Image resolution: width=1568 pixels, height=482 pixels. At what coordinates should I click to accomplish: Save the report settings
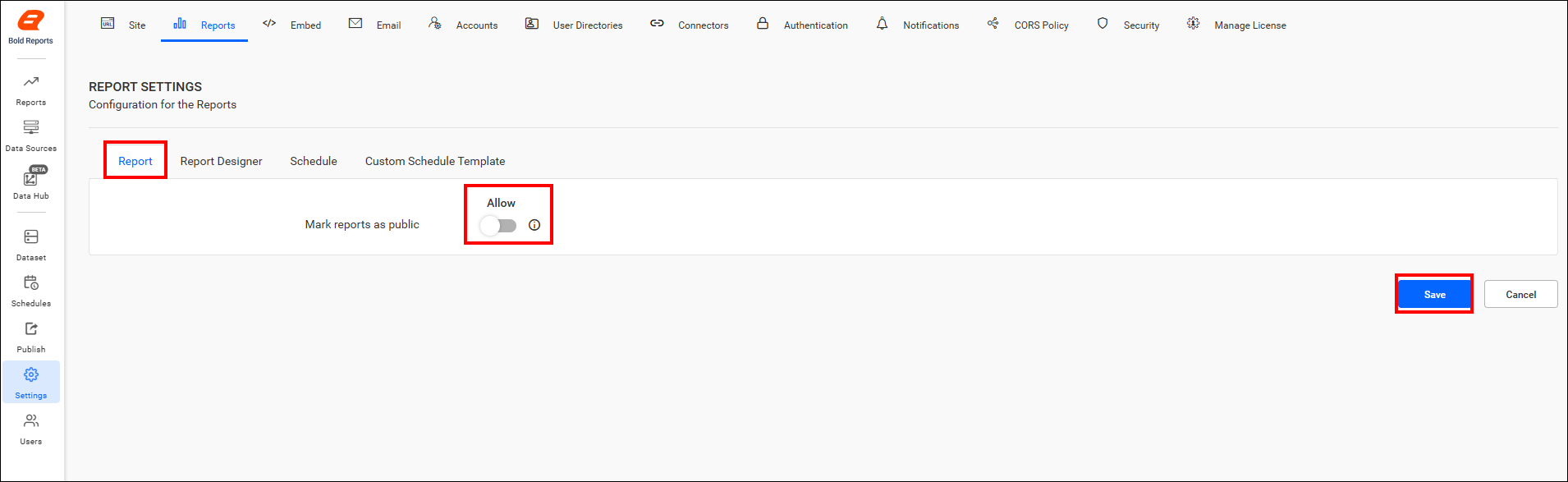(1435, 294)
